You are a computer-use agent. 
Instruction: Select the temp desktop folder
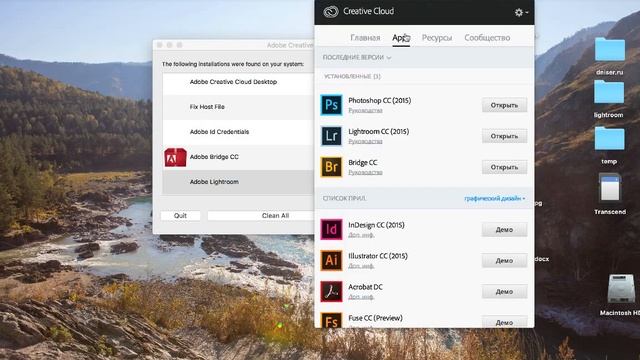609,145
